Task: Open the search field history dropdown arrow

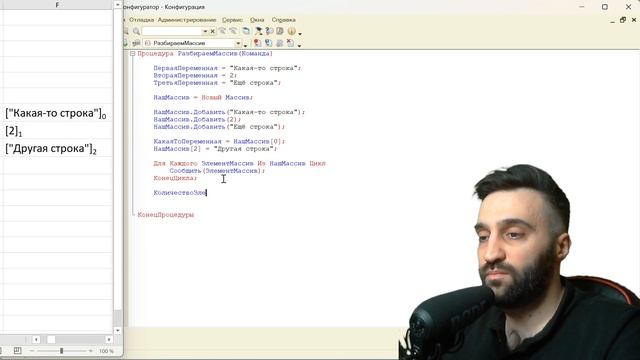Action: (205, 31)
